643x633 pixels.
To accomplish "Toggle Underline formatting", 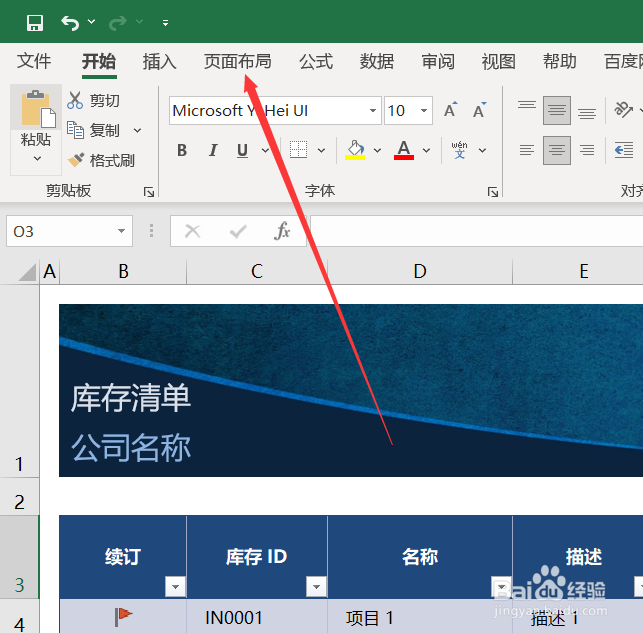I will click(x=242, y=150).
